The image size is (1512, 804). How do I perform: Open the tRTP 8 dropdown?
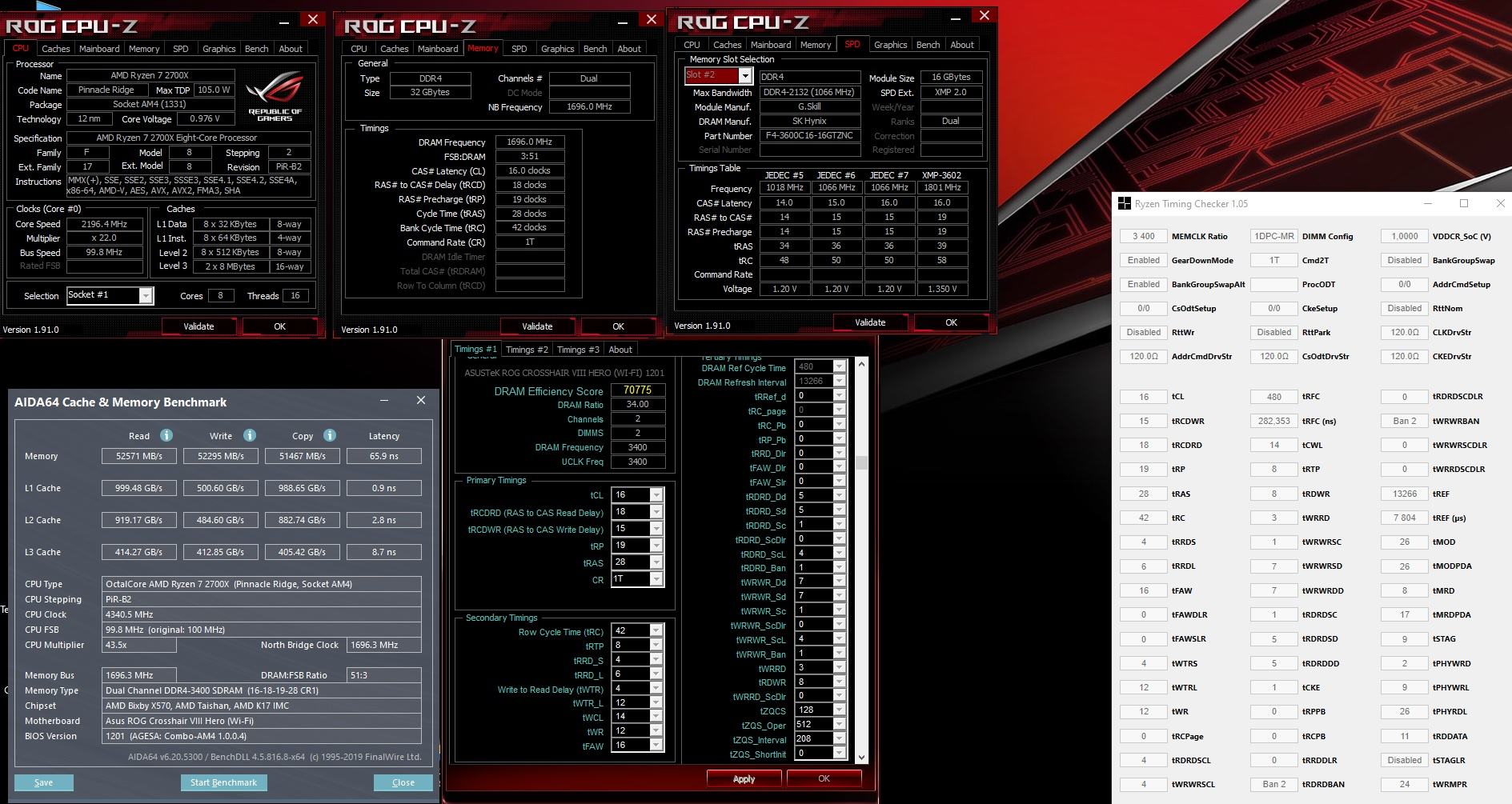click(x=656, y=645)
